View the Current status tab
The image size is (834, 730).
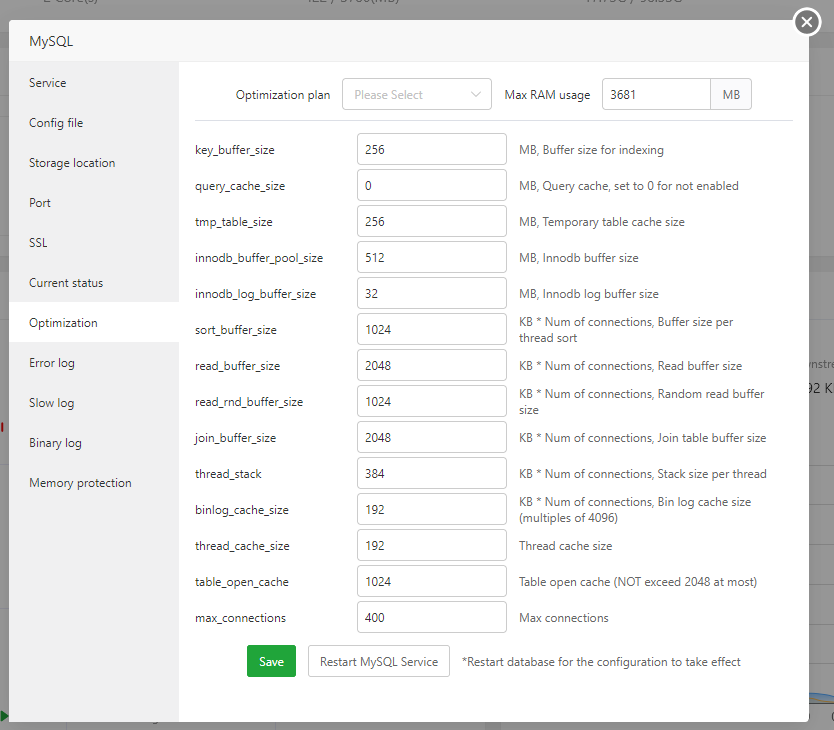(66, 283)
